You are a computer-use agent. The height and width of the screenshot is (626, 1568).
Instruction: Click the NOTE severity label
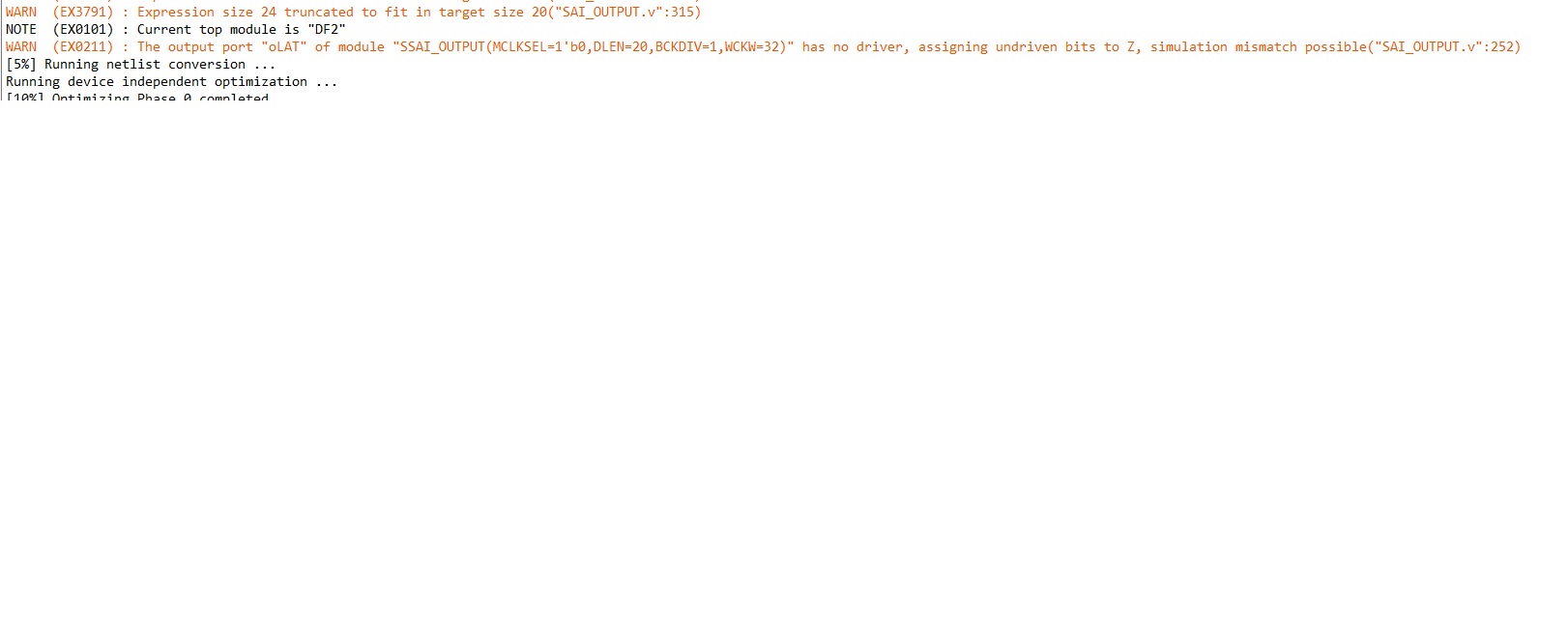[21, 30]
